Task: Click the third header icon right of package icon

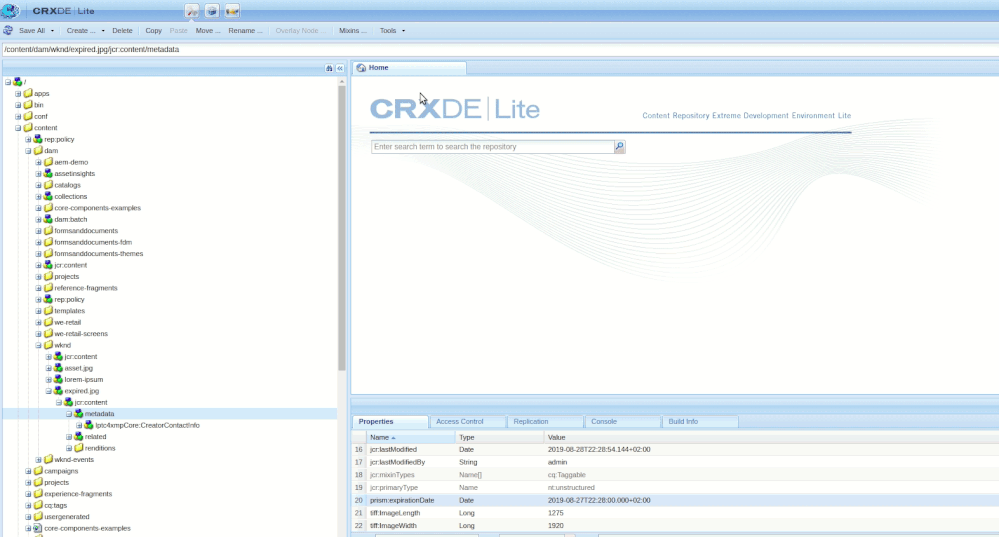Action: click(x=232, y=11)
